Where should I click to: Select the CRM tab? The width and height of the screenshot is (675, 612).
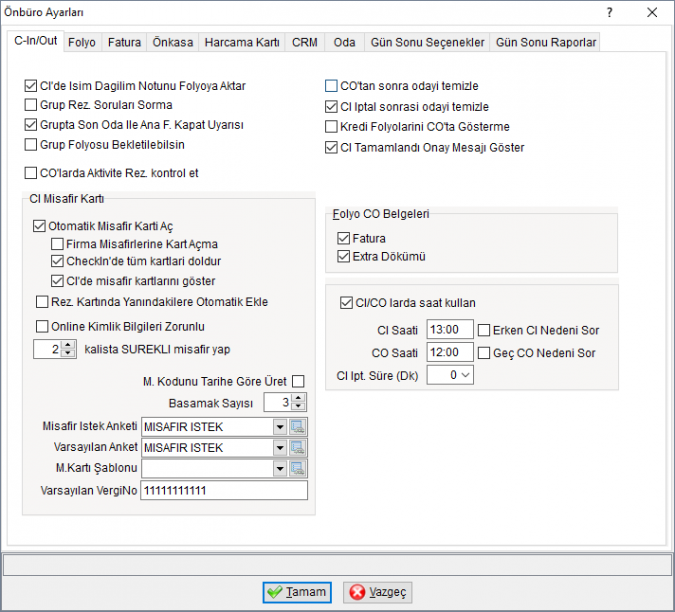pos(305,43)
